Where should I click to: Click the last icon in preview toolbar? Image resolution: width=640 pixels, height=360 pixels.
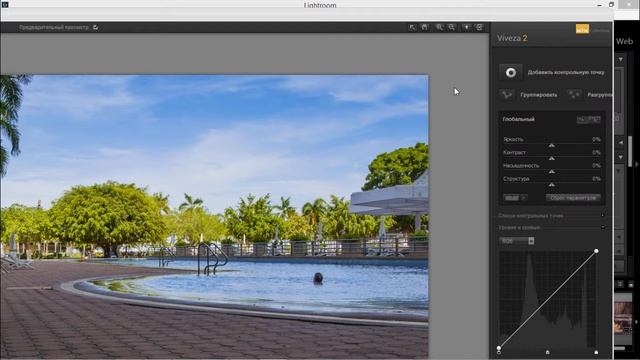479,27
